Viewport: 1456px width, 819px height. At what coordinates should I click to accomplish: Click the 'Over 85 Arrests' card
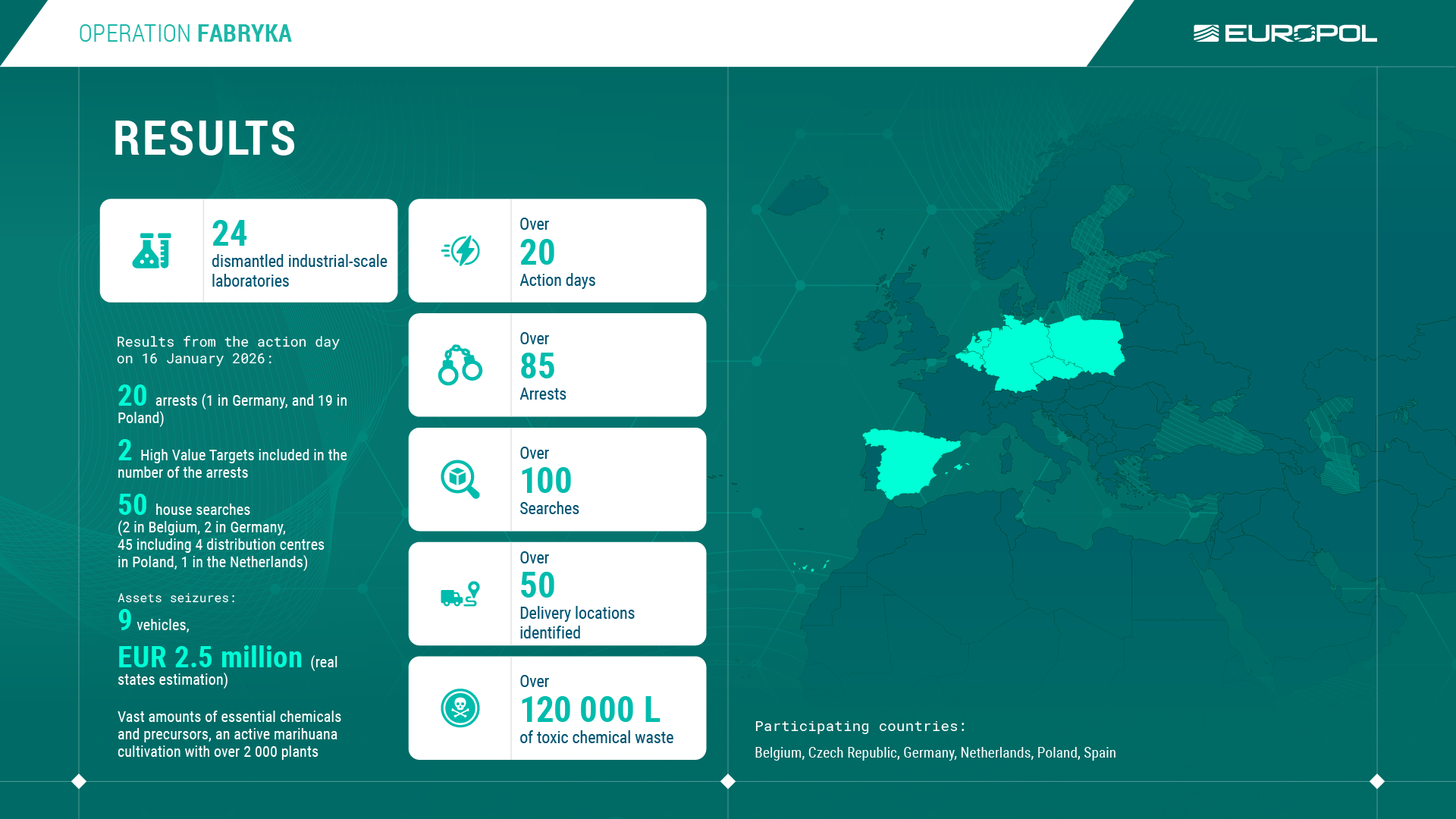tap(557, 365)
